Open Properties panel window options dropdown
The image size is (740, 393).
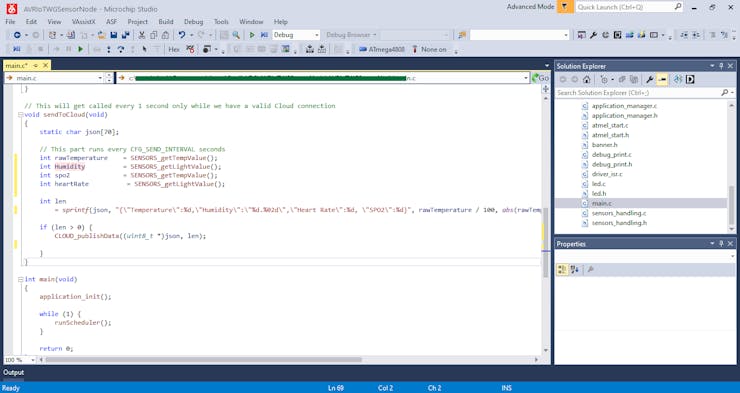[712, 243]
